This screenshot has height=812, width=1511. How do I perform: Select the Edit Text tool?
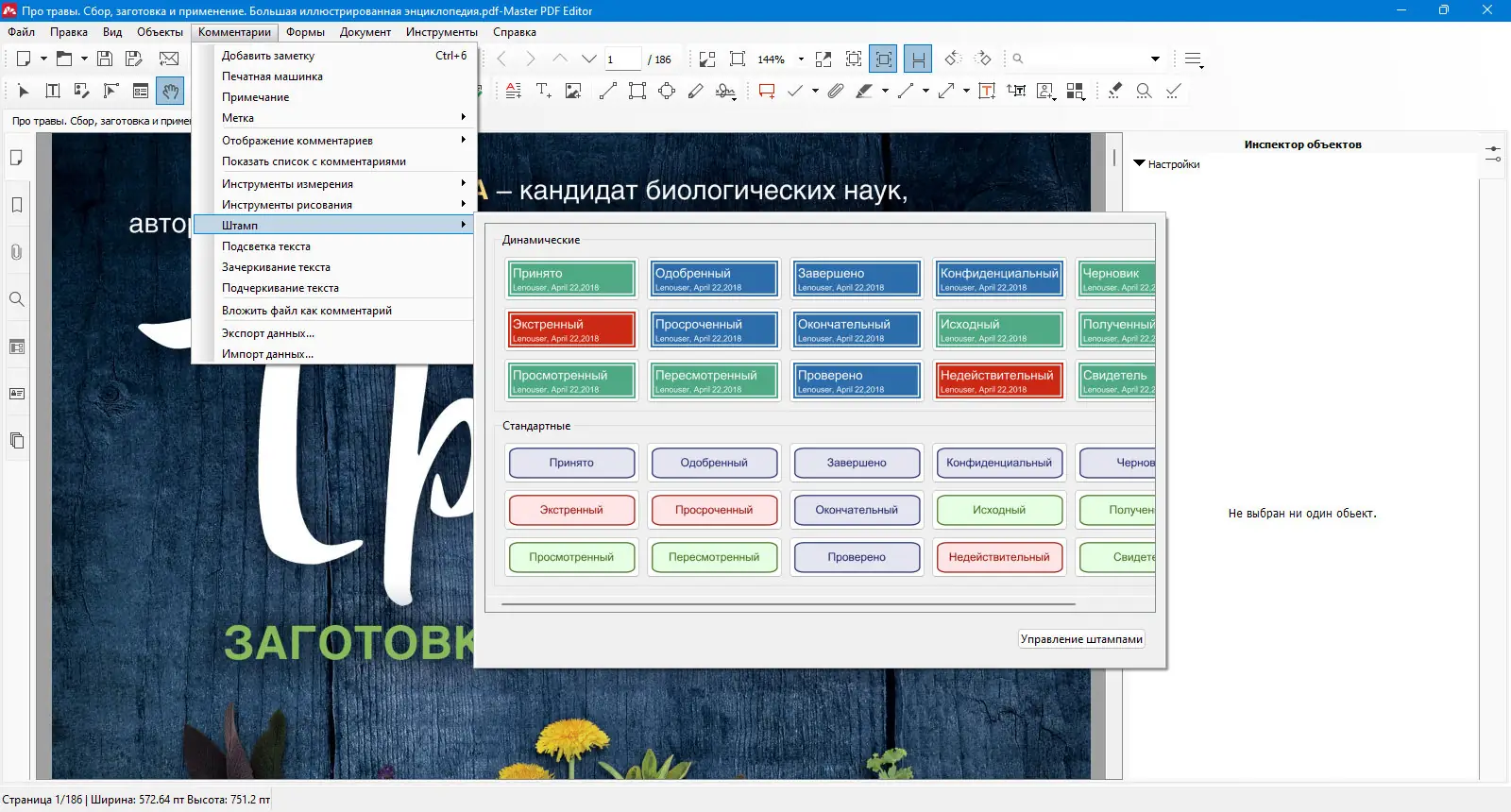click(53, 91)
